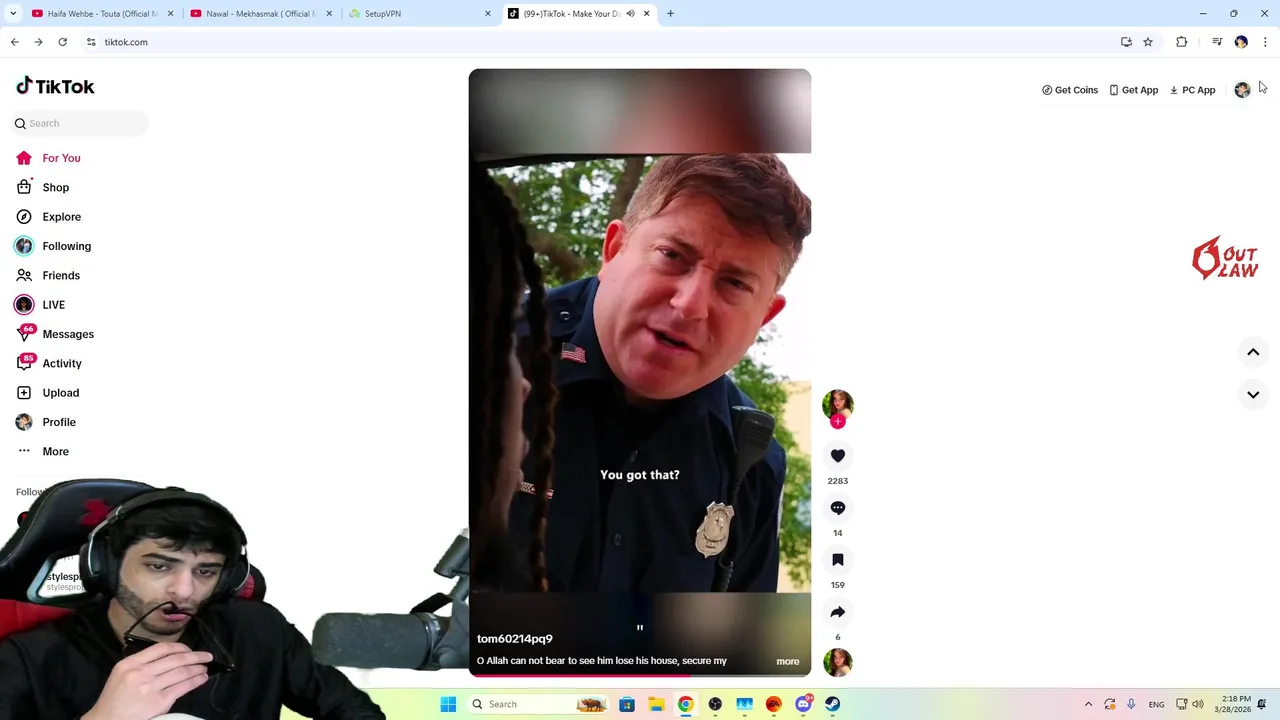Open Microsoft Store from taskbar
This screenshot has height=720, width=1280.
(627, 704)
